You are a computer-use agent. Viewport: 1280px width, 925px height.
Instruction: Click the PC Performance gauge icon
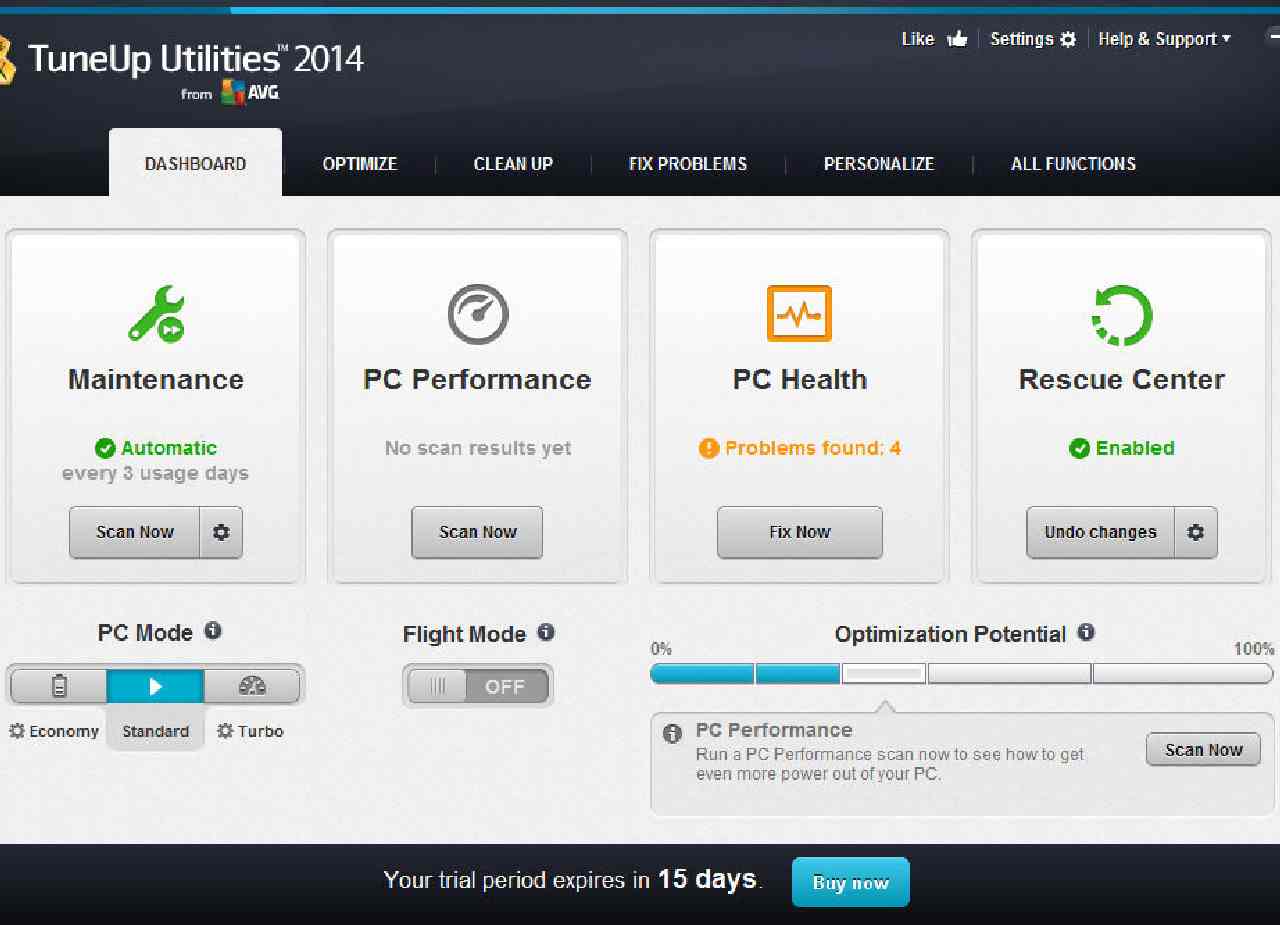coord(477,314)
